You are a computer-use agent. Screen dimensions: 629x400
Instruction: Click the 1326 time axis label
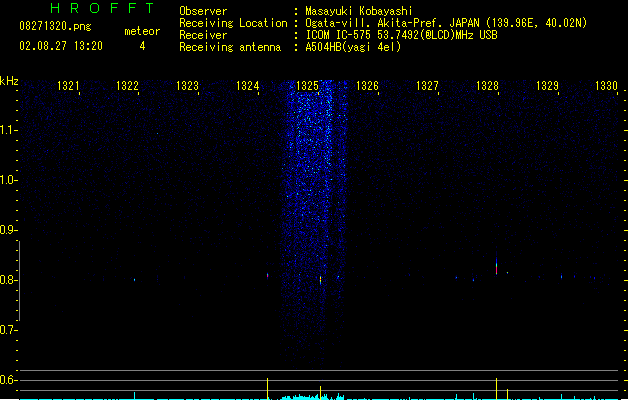367,85
